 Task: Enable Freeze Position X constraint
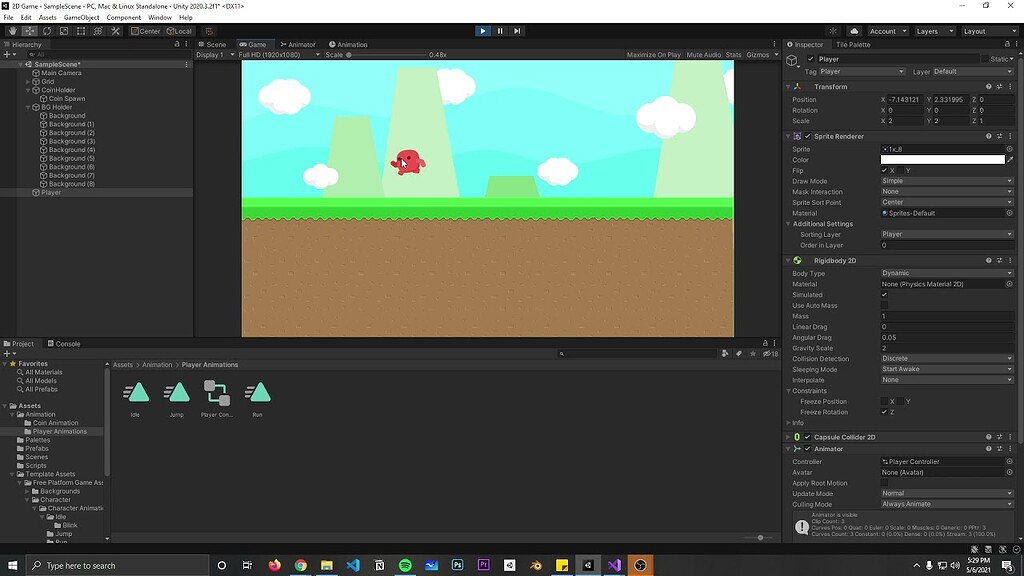(884, 402)
